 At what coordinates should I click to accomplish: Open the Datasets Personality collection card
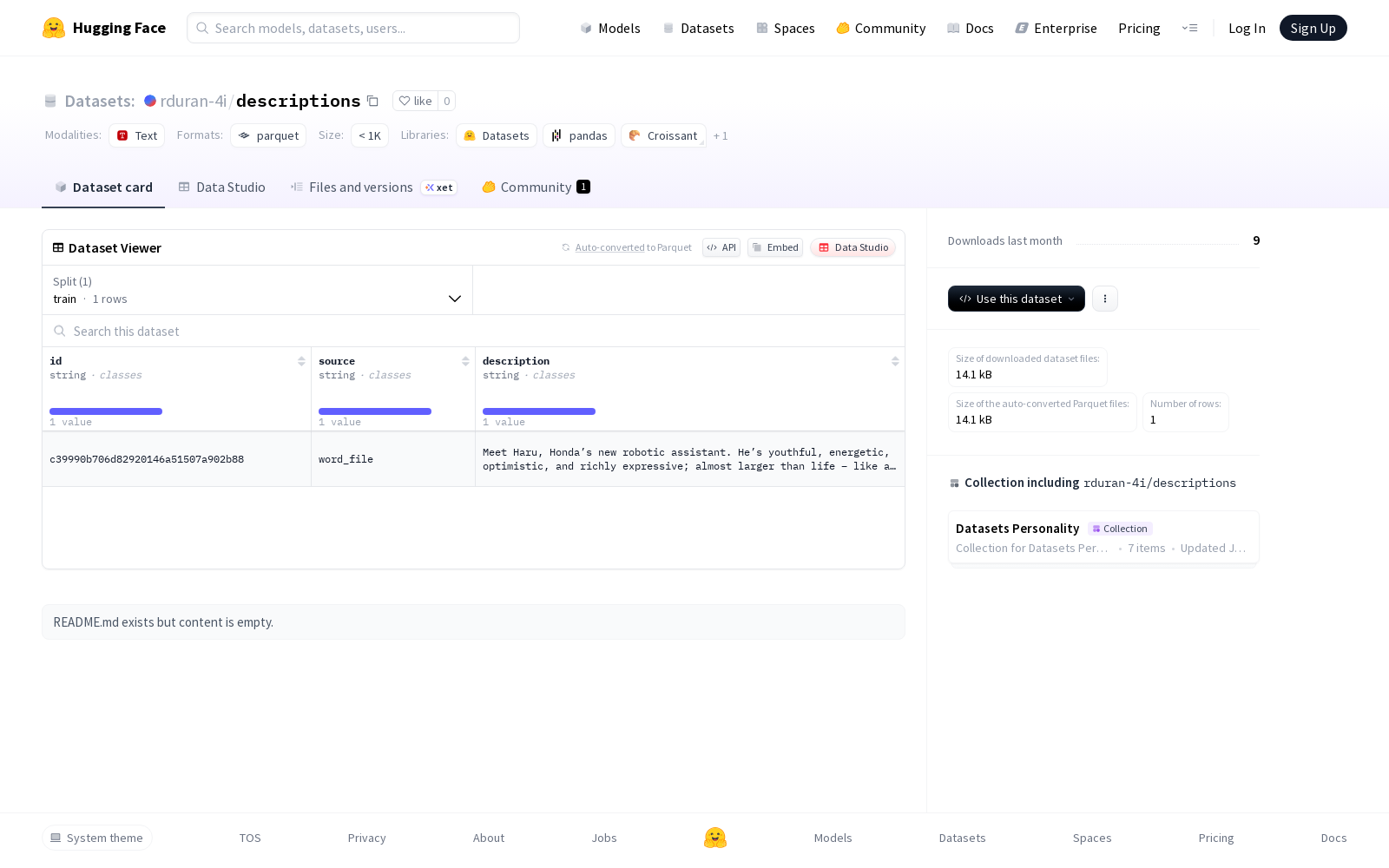1103,538
